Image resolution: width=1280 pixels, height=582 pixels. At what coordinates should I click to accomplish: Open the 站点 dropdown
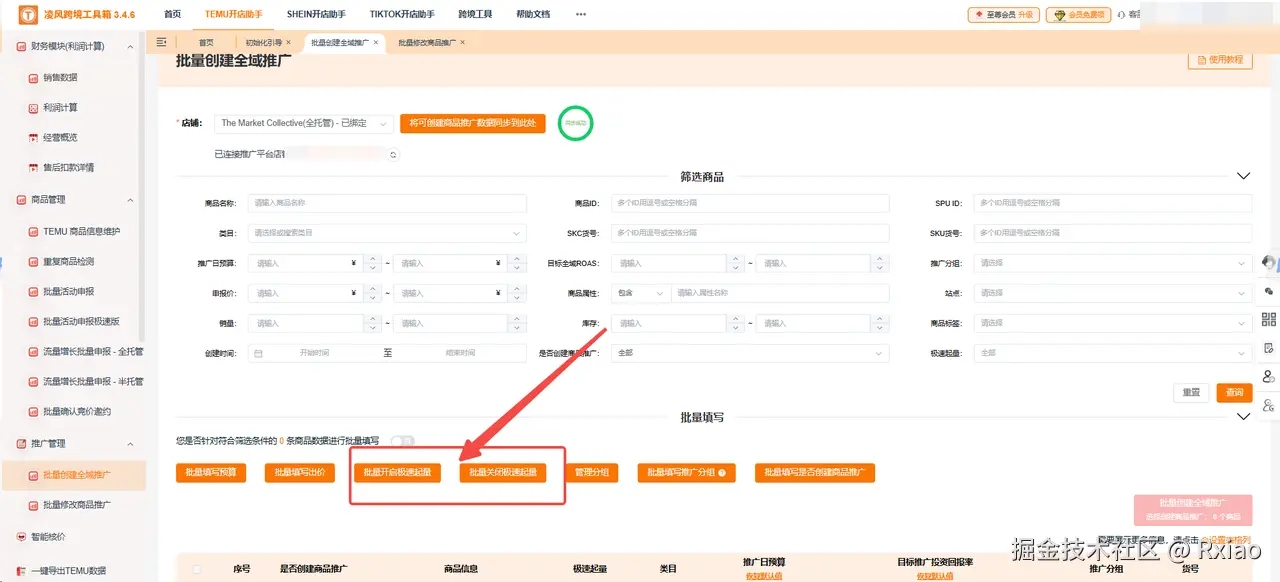point(1112,293)
